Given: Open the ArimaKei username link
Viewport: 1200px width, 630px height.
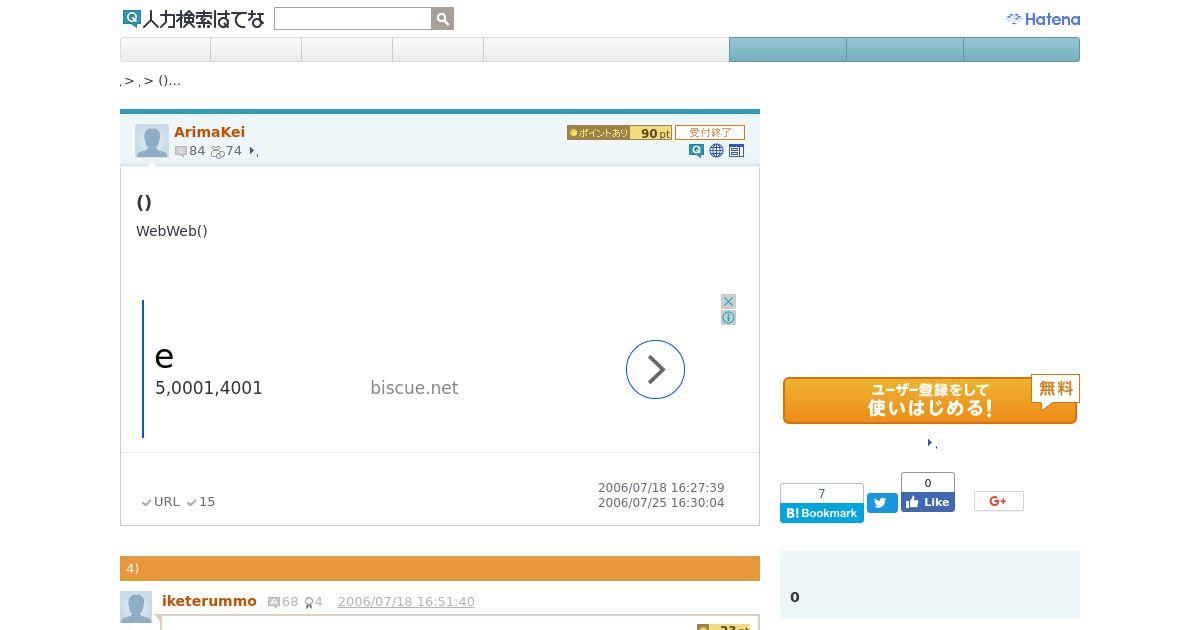Looking at the screenshot, I should pos(209,132).
